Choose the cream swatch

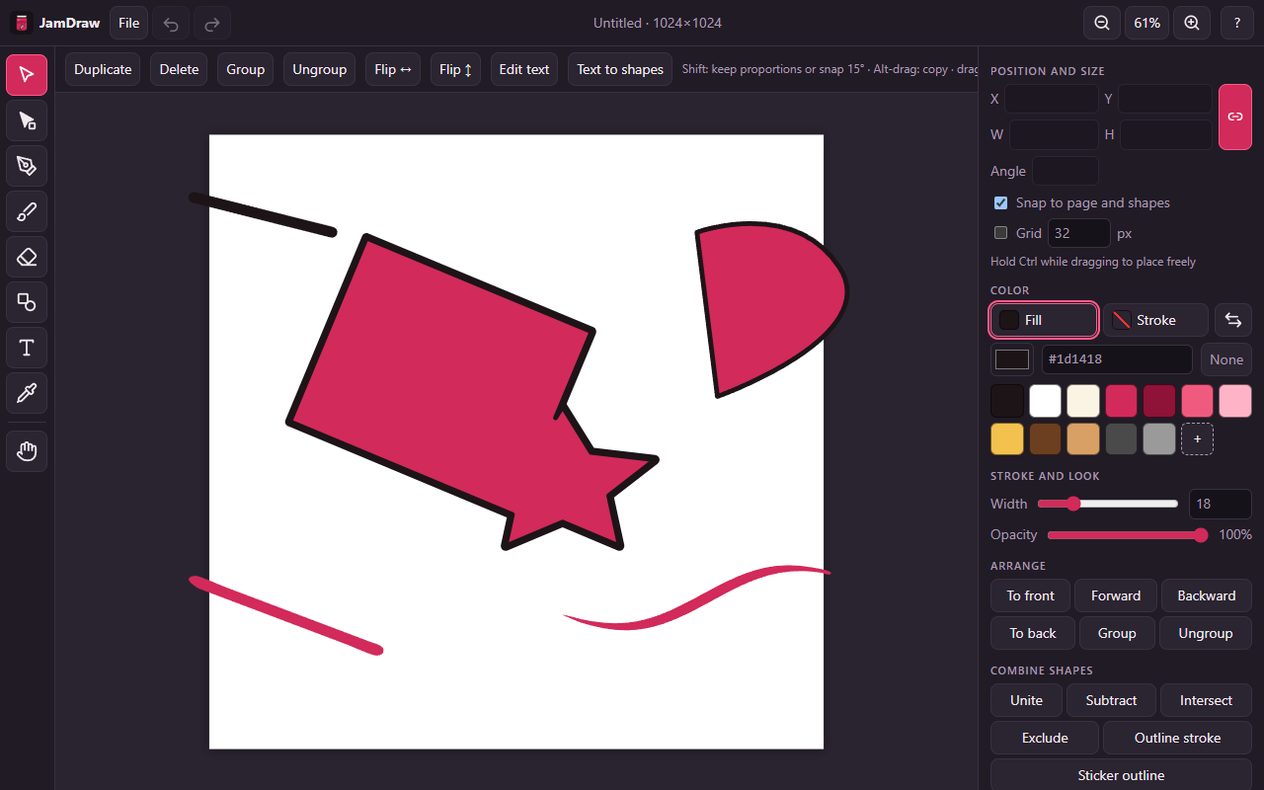(1083, 401)
